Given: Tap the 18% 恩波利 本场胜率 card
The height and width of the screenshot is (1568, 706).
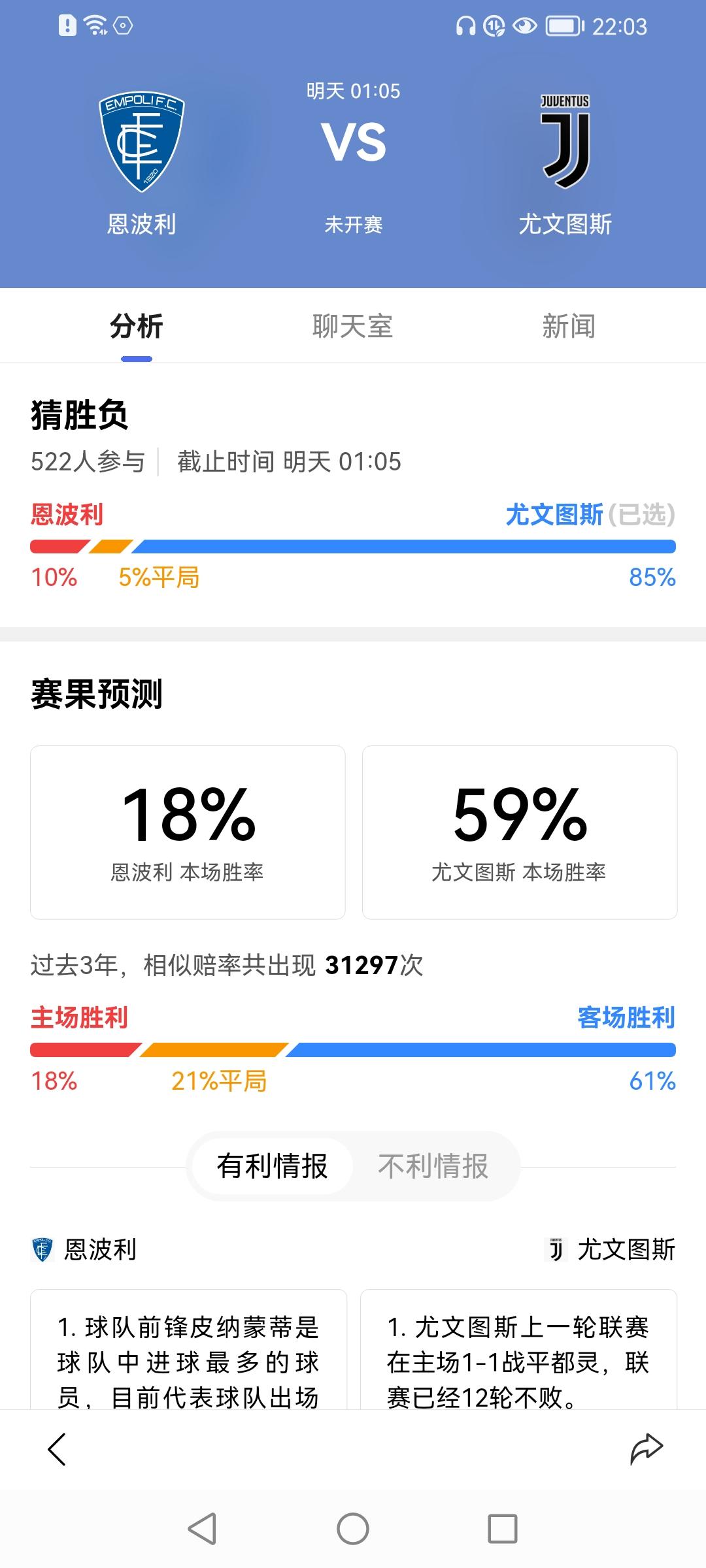Looking at the screenshot, I should (188, 832).
